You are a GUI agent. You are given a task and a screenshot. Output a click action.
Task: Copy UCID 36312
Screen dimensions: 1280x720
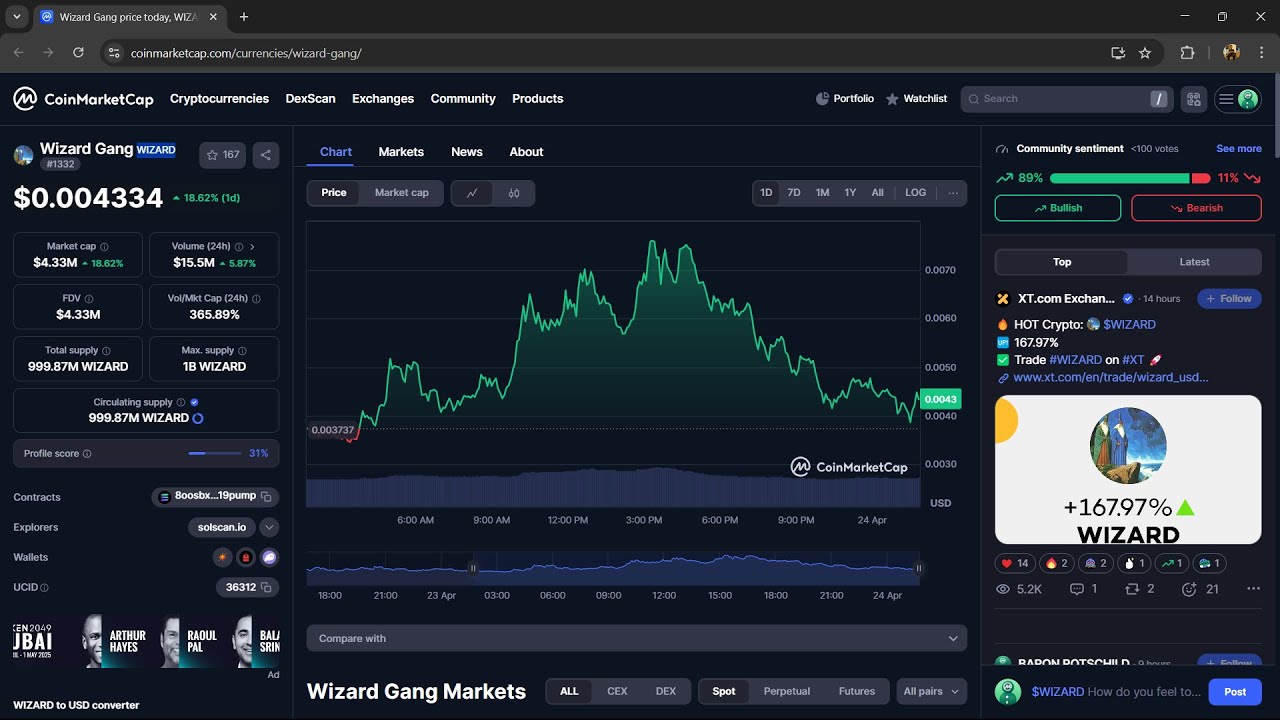click(266, 587)
